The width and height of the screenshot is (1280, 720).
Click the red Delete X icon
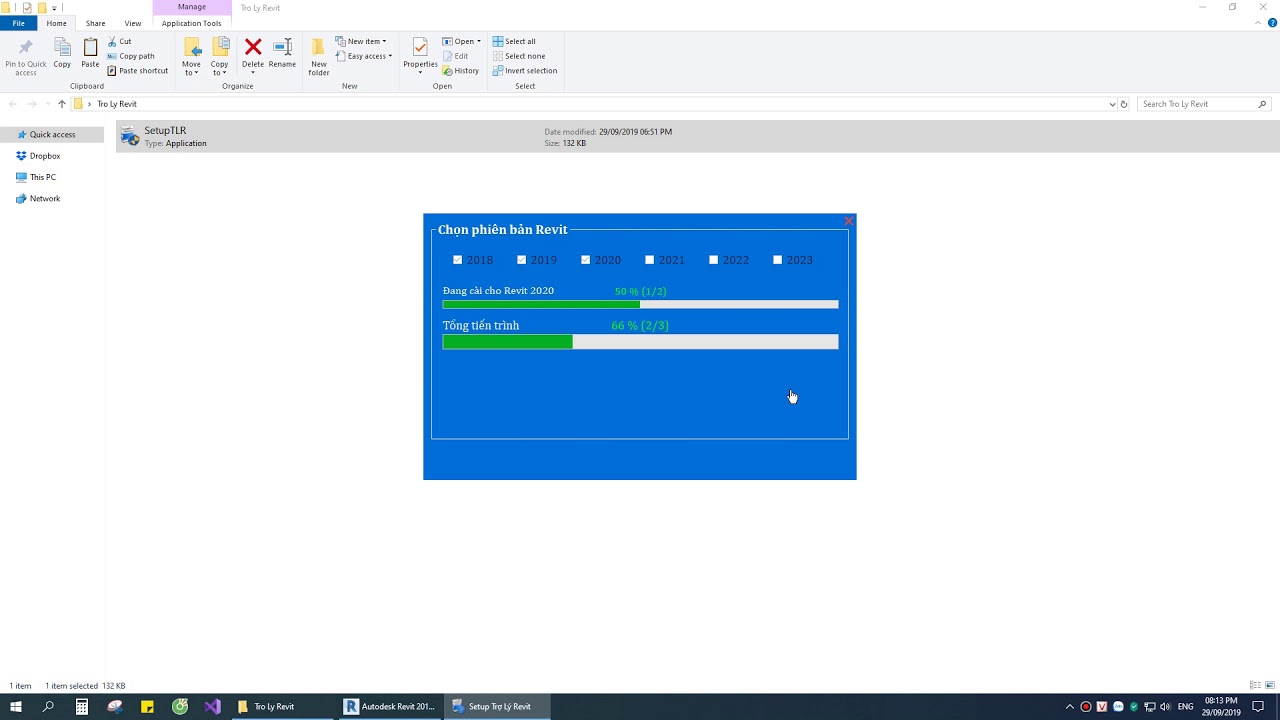click(x=253, y=47)
